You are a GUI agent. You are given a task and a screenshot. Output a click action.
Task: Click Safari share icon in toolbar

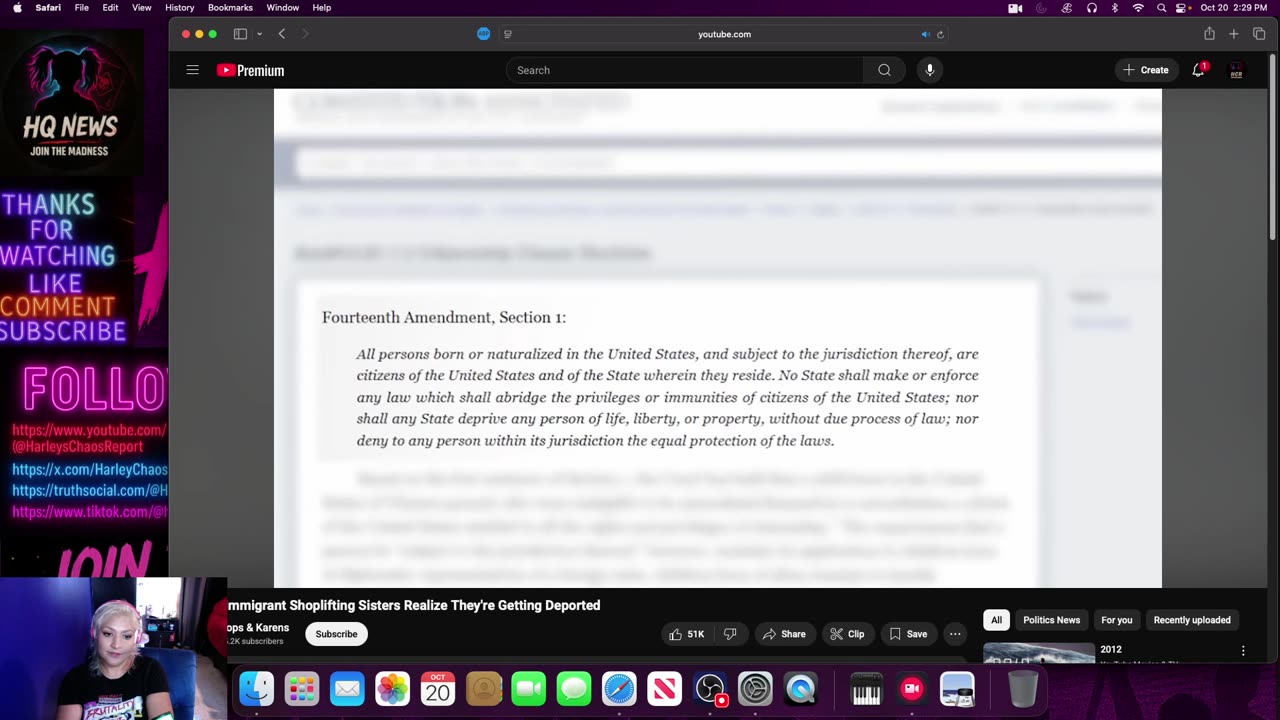point(1209,34)
